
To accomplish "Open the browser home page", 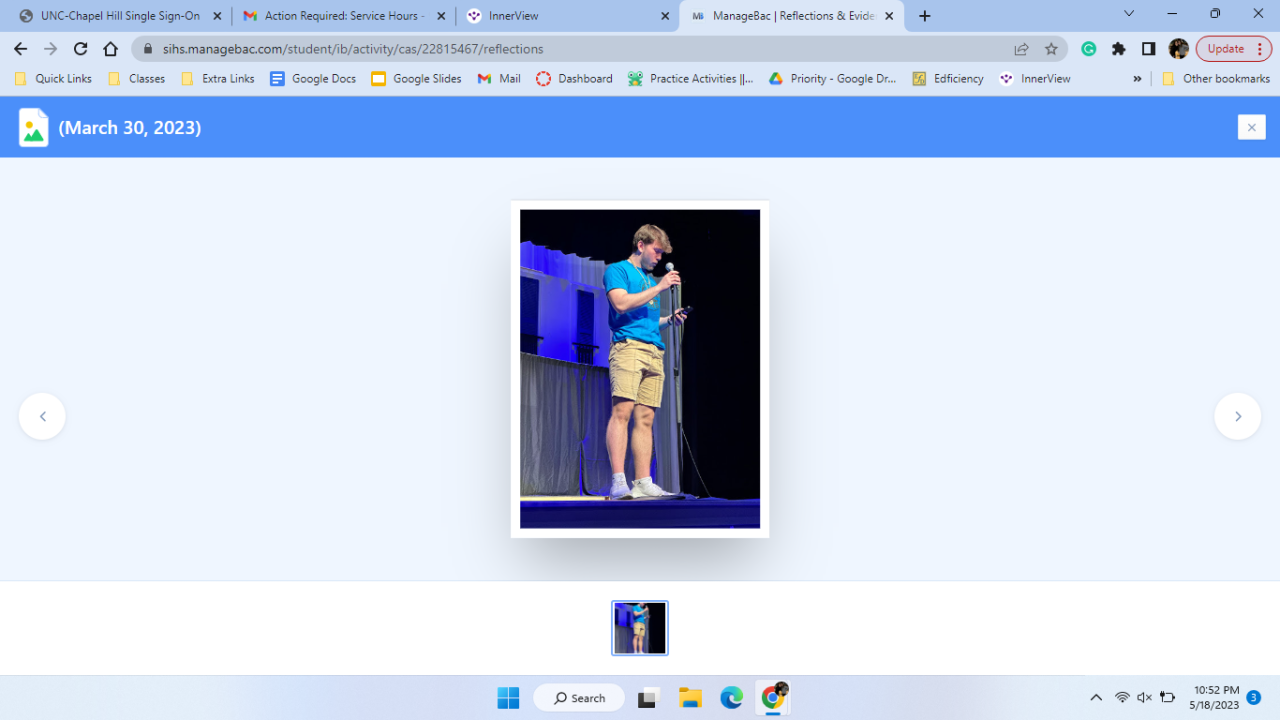I will click(111, 49).
